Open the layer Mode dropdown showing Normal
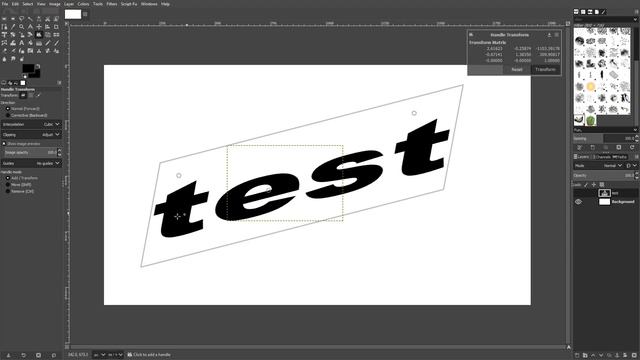This screenshot has height=360, width=640. [x=598, y=166]
